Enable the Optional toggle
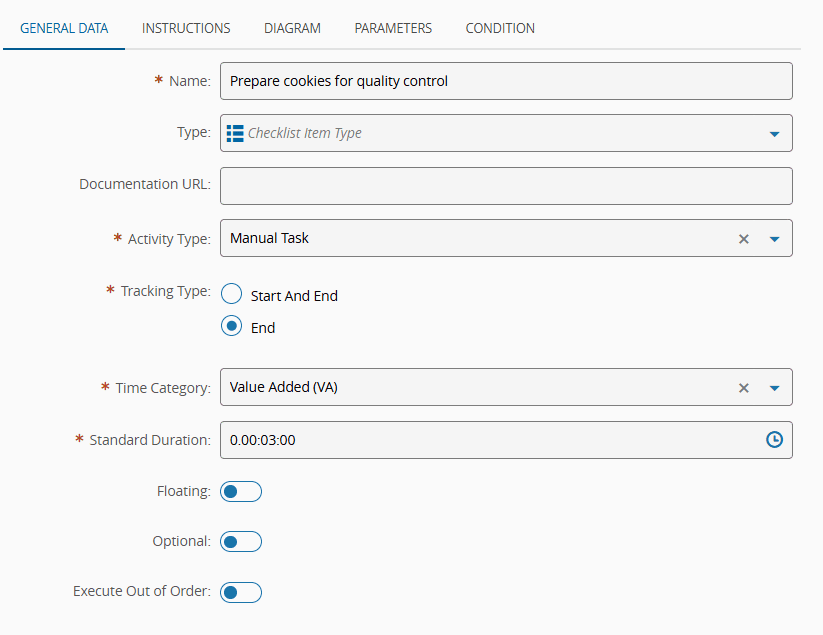The image size is (823, 635). tap(241, 542)
